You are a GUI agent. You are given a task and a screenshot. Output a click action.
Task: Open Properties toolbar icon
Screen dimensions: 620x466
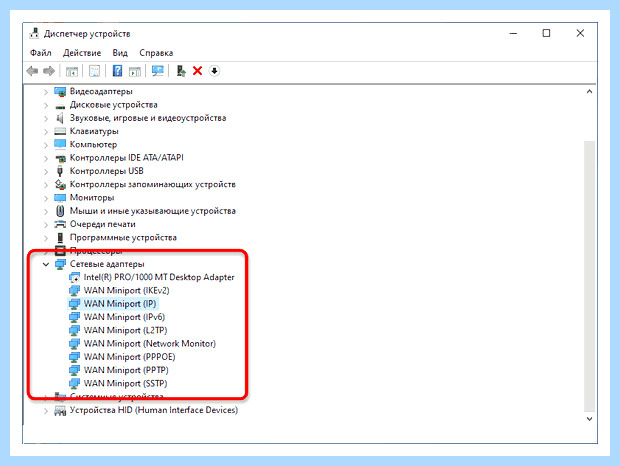click(95, 71)
